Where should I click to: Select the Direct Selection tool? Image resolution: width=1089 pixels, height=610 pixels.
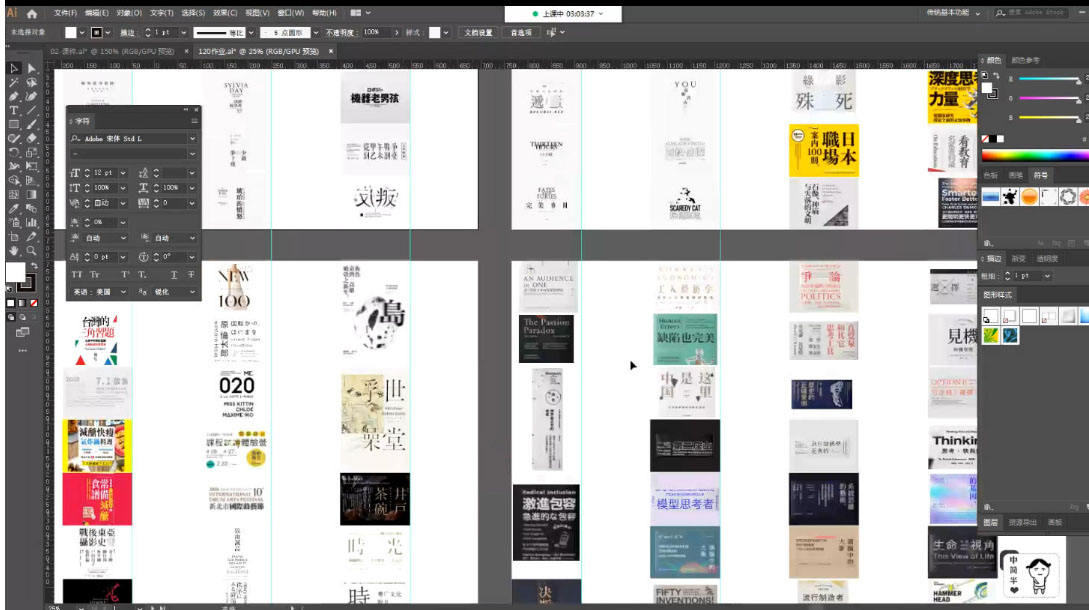tap(31, 68)
